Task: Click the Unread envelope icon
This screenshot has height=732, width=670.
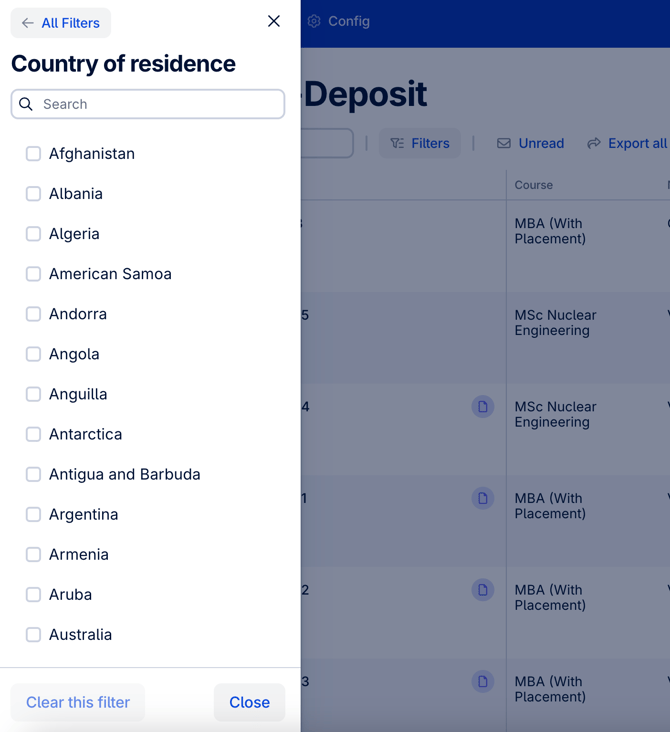Action: (504, 143)
